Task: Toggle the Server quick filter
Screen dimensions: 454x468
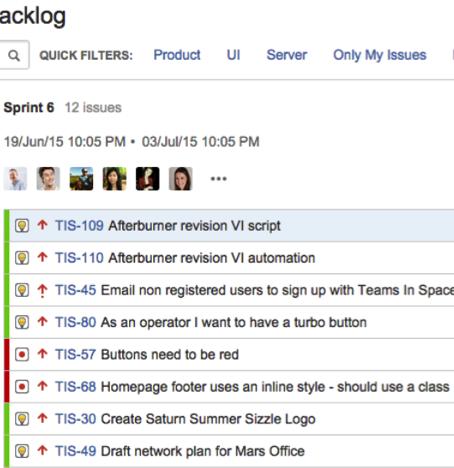Action: pyautogui.click(x=287, y=55)
